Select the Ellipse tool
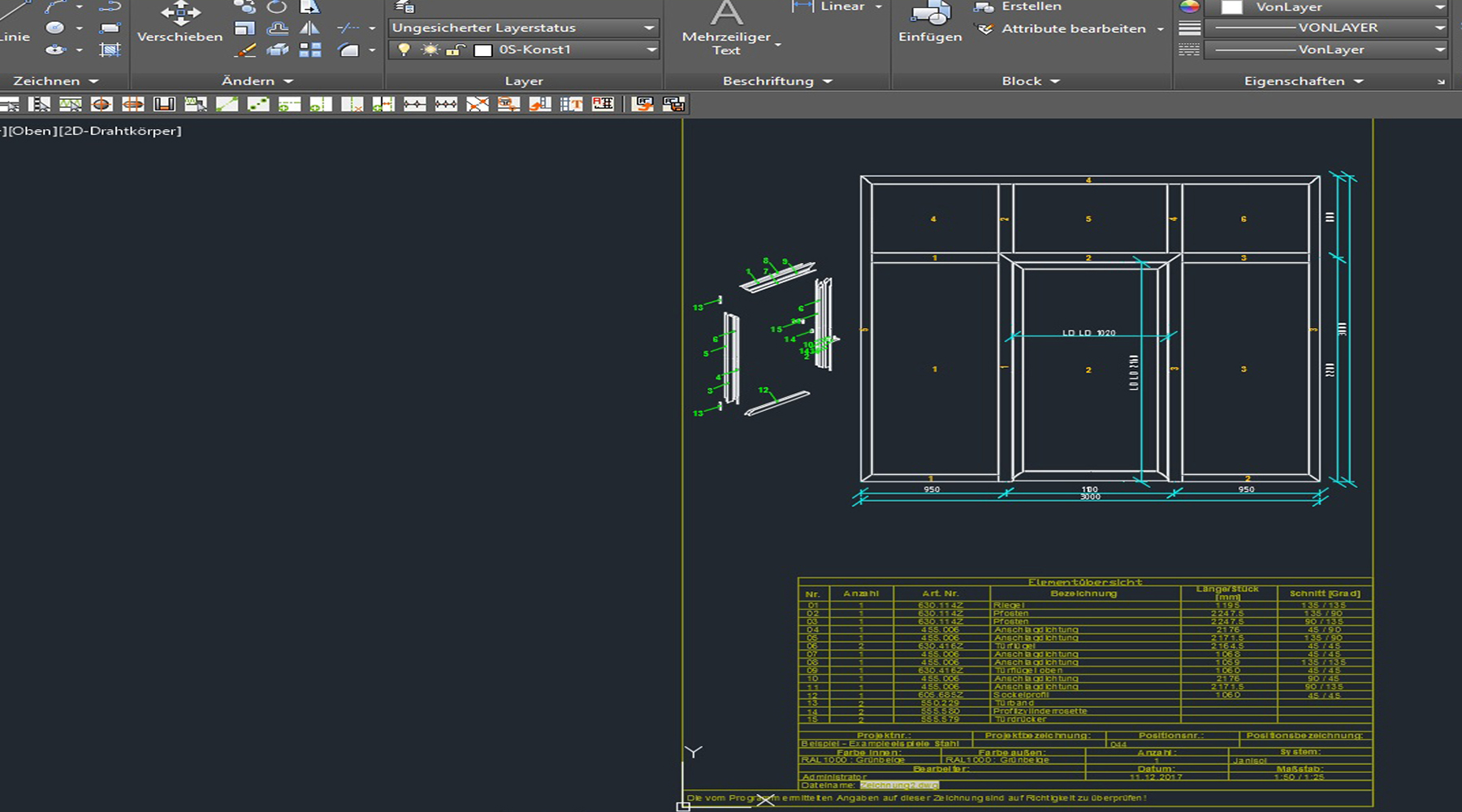1462x812 pixels. 54,50
